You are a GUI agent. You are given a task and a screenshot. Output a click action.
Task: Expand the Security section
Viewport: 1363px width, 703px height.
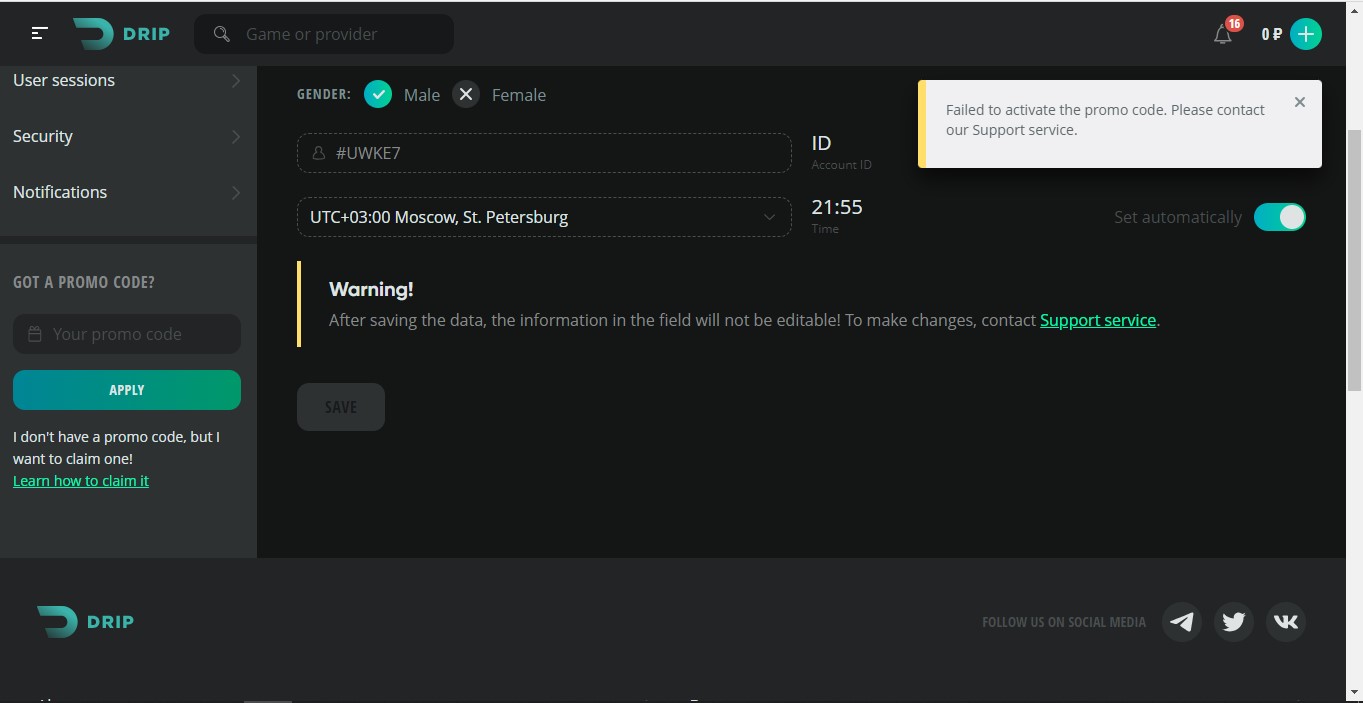[x=127, y=136]
